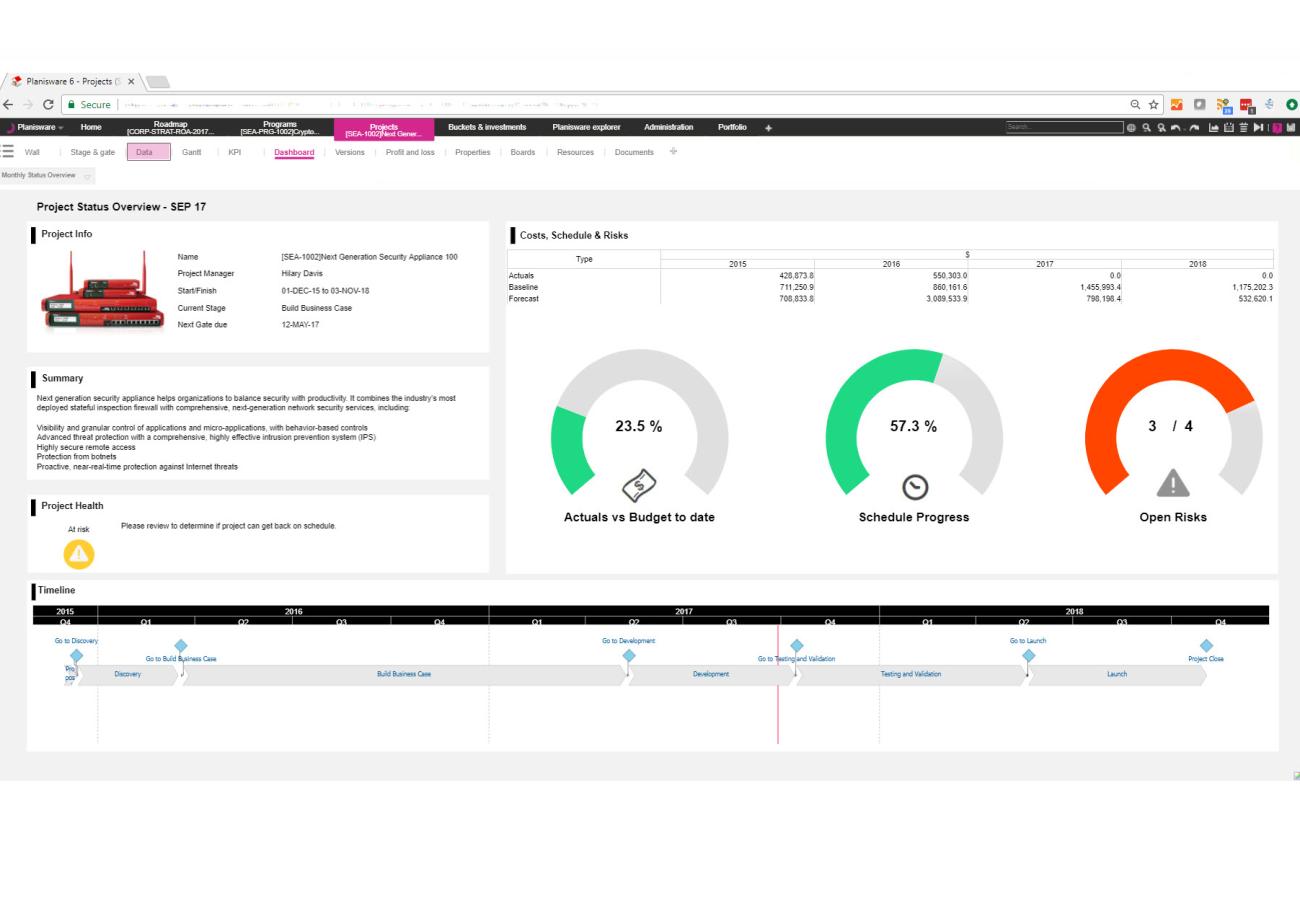Click the globe icon beside the search field

pos(1131,129)
